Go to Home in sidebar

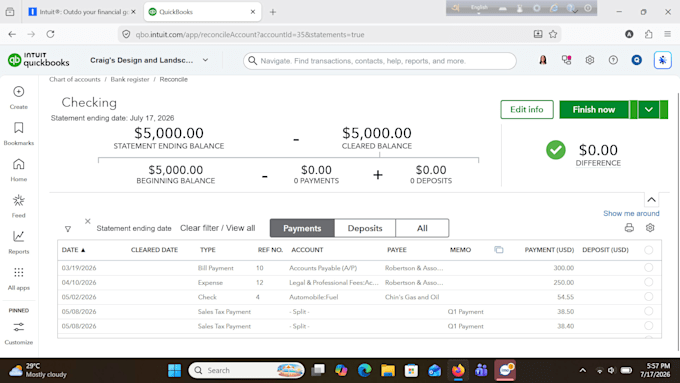(19, 170)
